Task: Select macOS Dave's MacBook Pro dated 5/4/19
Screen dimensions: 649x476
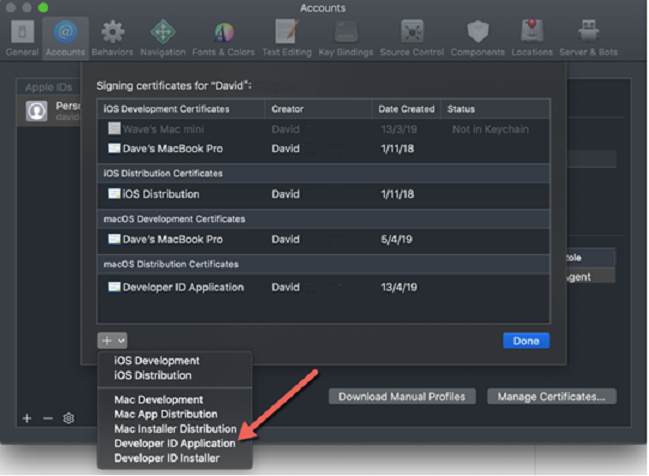Action: click(x=324, y=239)
